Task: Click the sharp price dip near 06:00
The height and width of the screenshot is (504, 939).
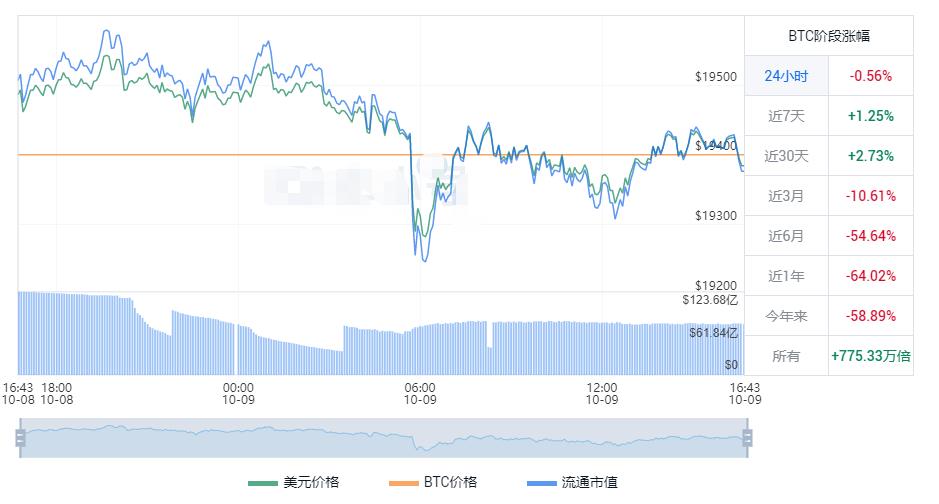Action: click(x=417, y=250)
